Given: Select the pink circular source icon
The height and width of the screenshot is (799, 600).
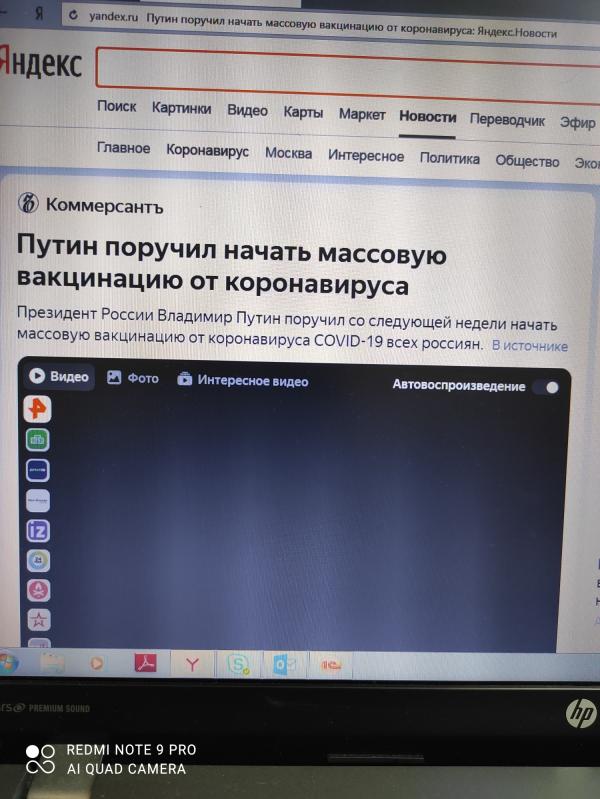Looking at the screenshot, I should (39, 590).
